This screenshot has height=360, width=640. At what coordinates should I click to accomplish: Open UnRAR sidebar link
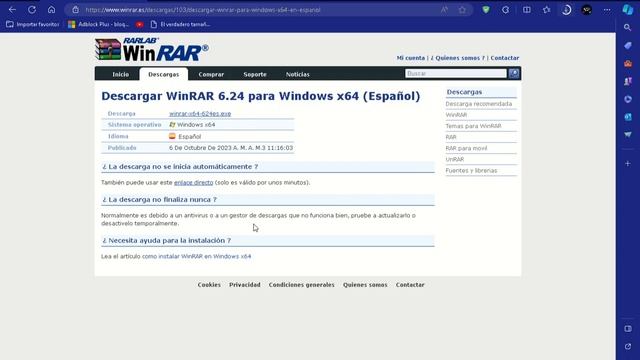click(x=455, y=159)
